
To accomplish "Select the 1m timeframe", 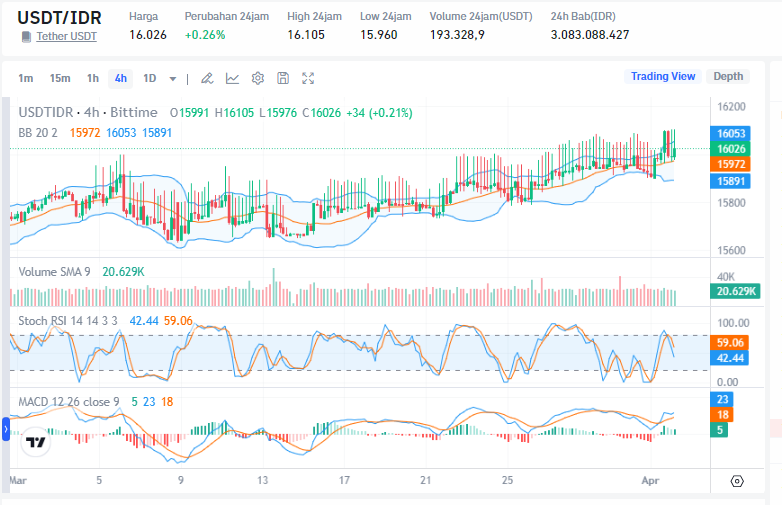I will (x=25, y=78).
